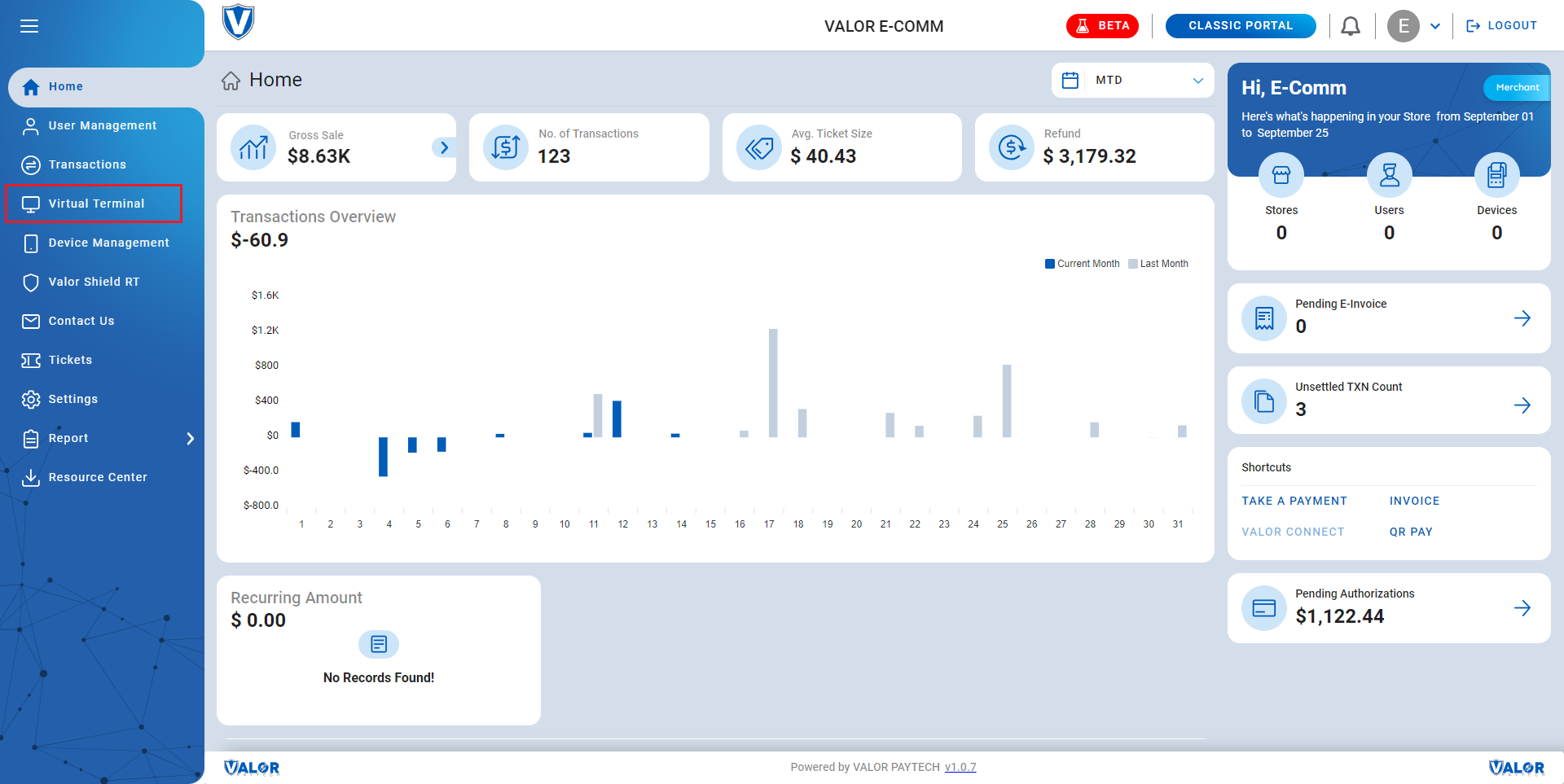Click the Devices terminal icon
Image resolution: width=1564 pixels, height=784 pixels.
tap(1497, 175)
